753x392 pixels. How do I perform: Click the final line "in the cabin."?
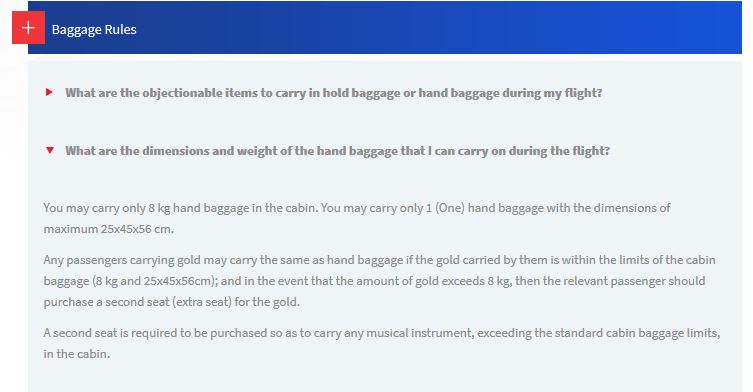click(x=77, y=354)
